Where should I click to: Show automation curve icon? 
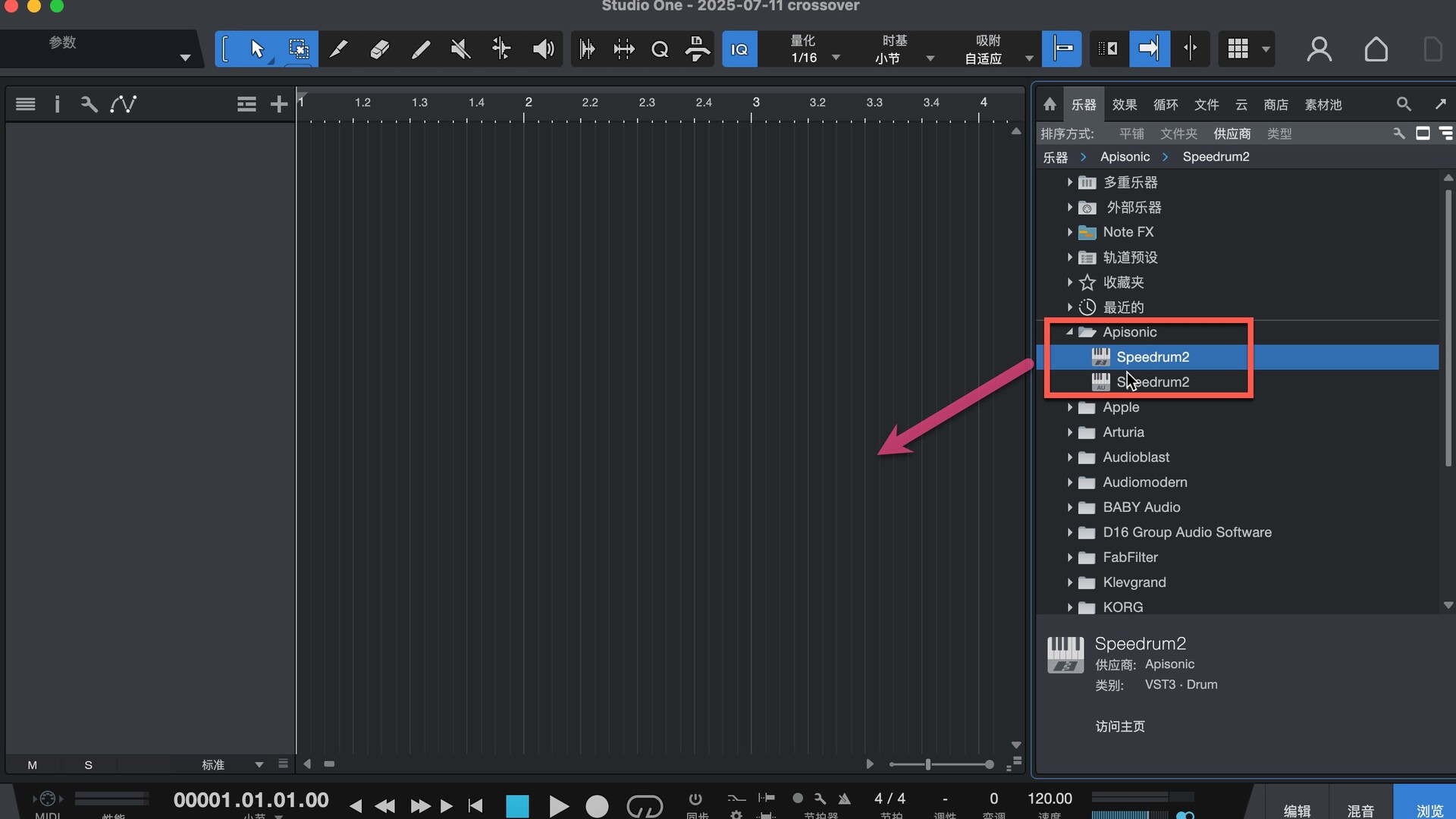(123, 104)
